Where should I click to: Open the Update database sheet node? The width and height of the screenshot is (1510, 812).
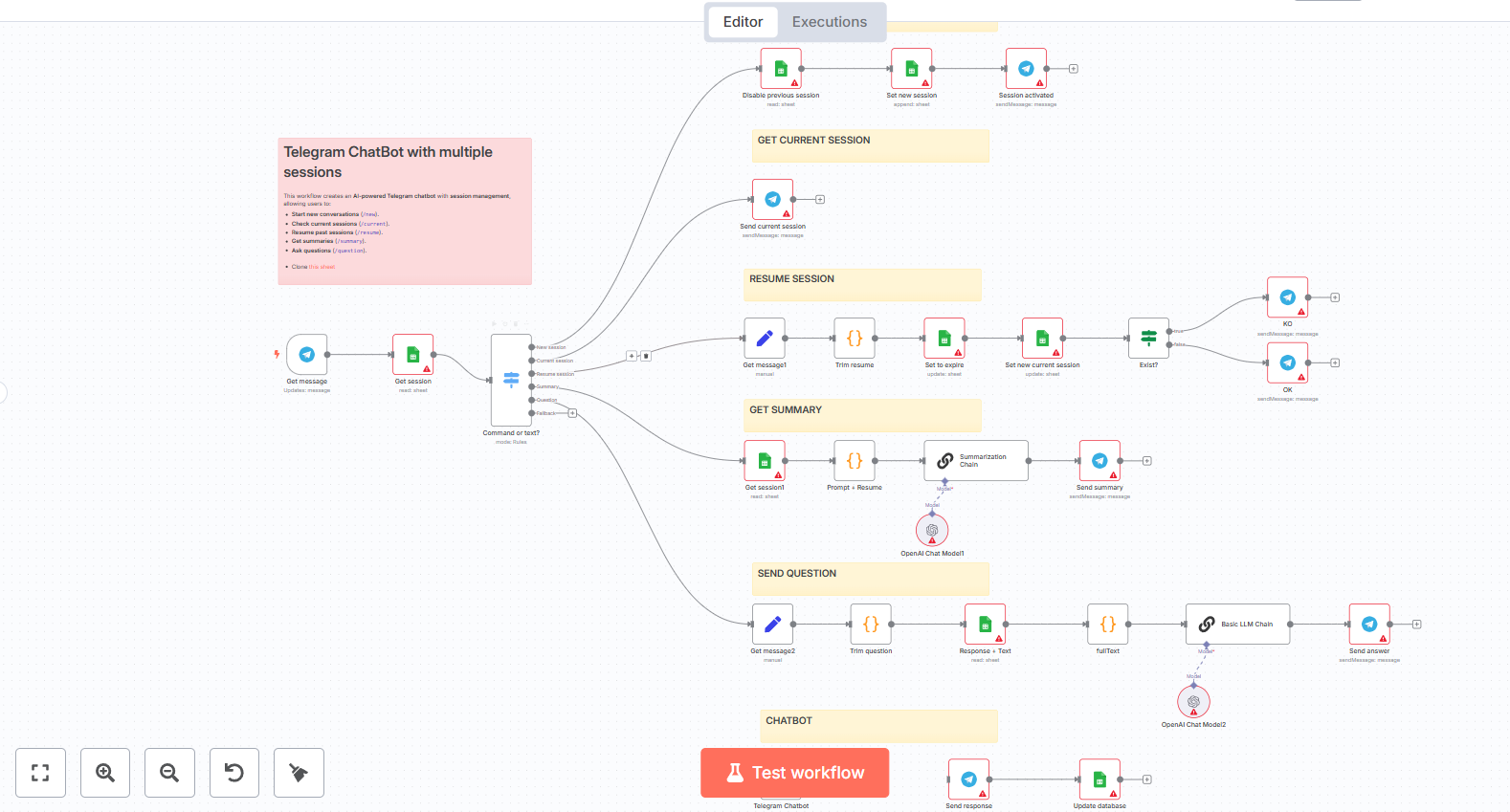[x=1099, y=779]
